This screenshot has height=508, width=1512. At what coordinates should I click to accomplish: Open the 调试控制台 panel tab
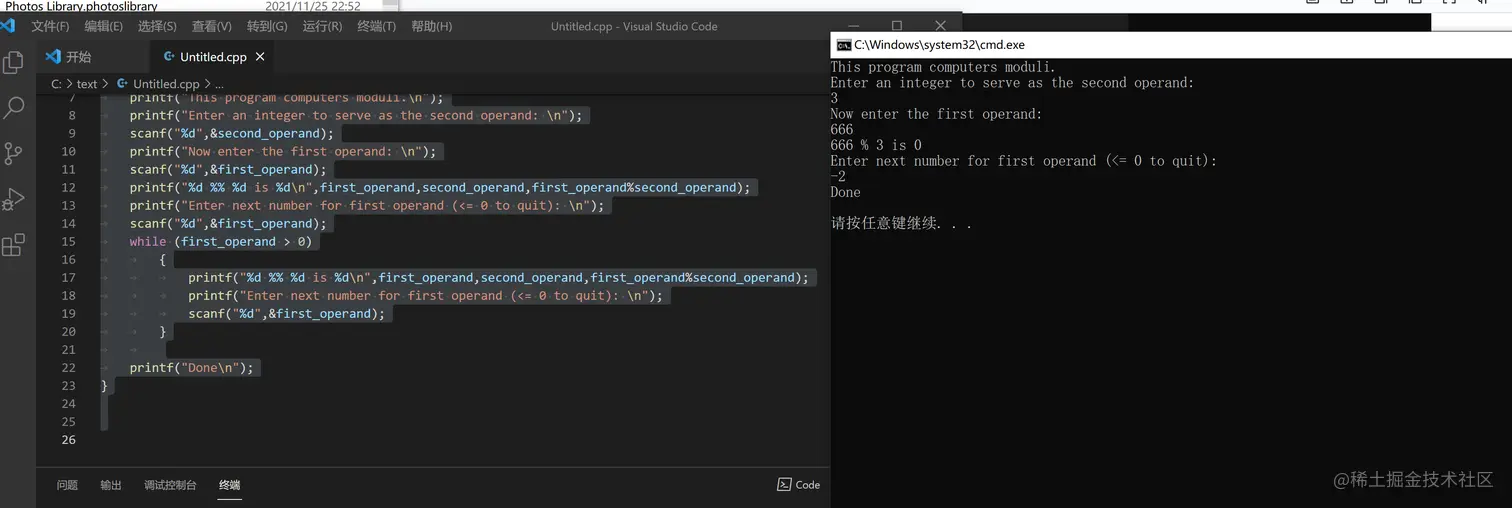pos(170,485)
